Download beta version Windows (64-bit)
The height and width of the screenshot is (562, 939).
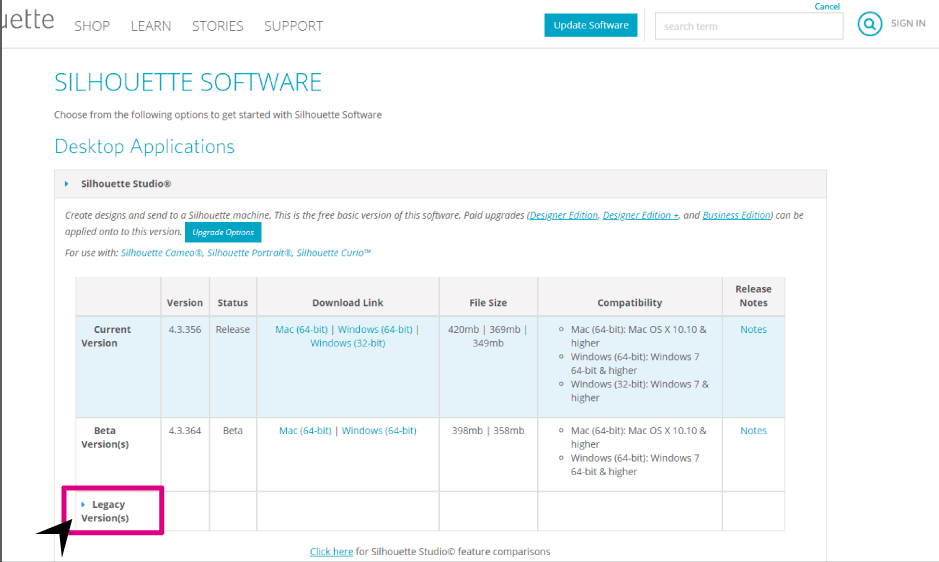click(379, 431)
